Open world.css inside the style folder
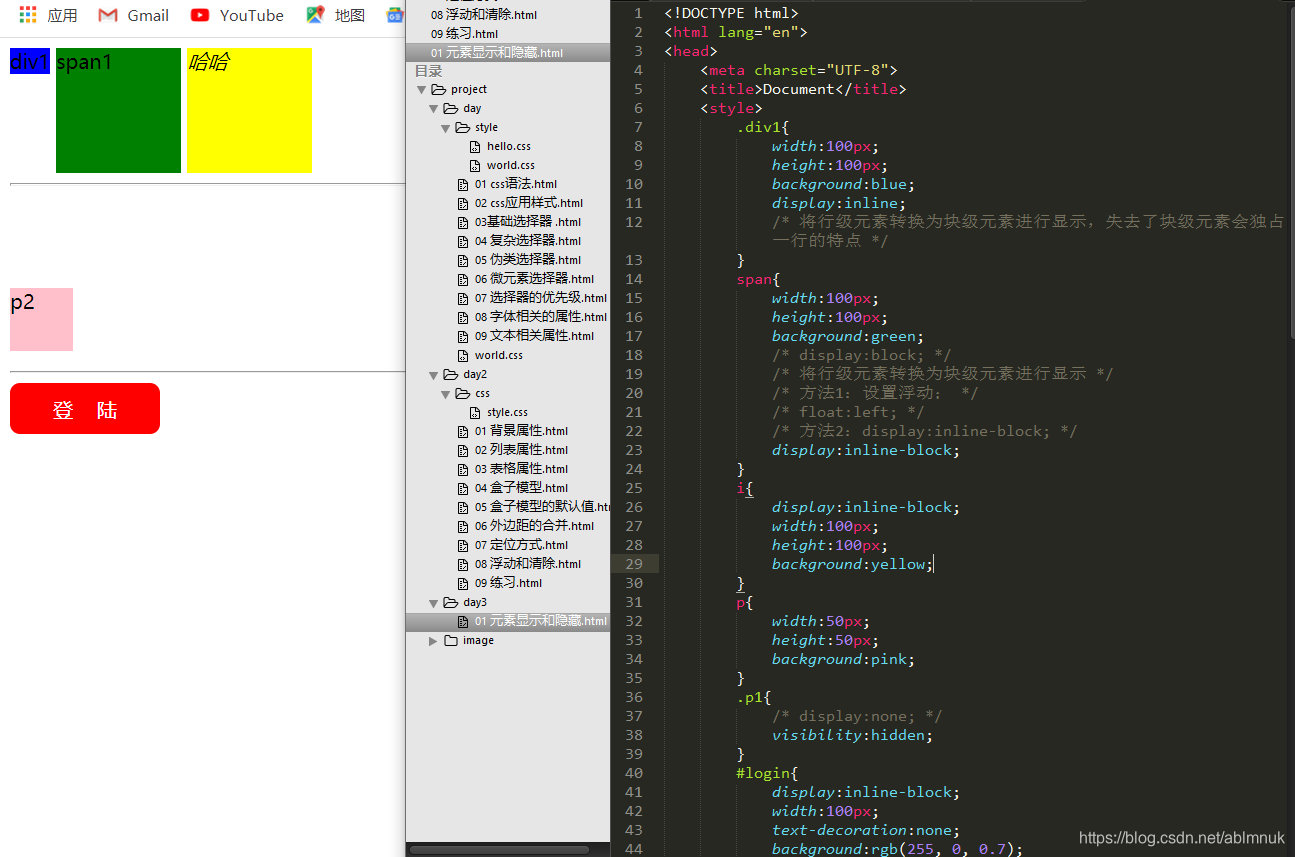 511,165
